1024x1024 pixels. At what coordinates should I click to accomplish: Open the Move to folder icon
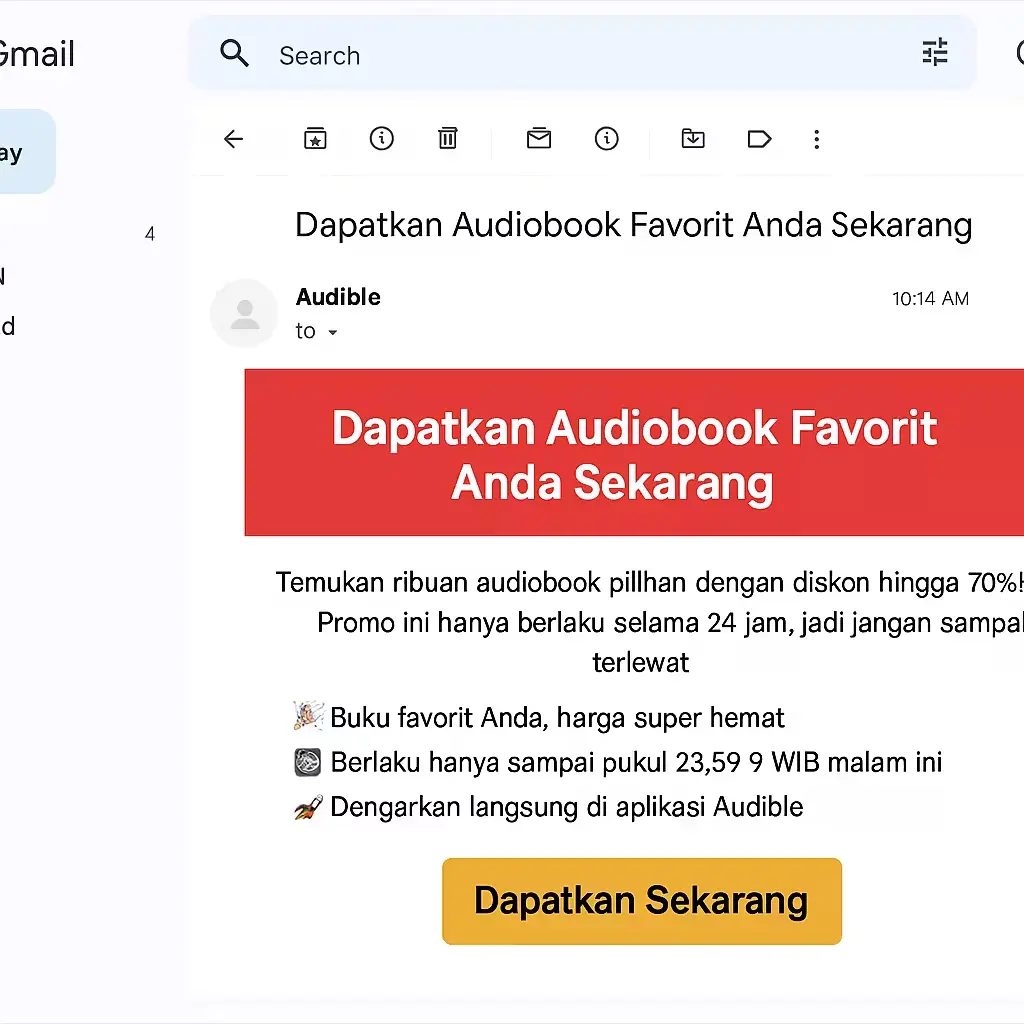point(693,139)
